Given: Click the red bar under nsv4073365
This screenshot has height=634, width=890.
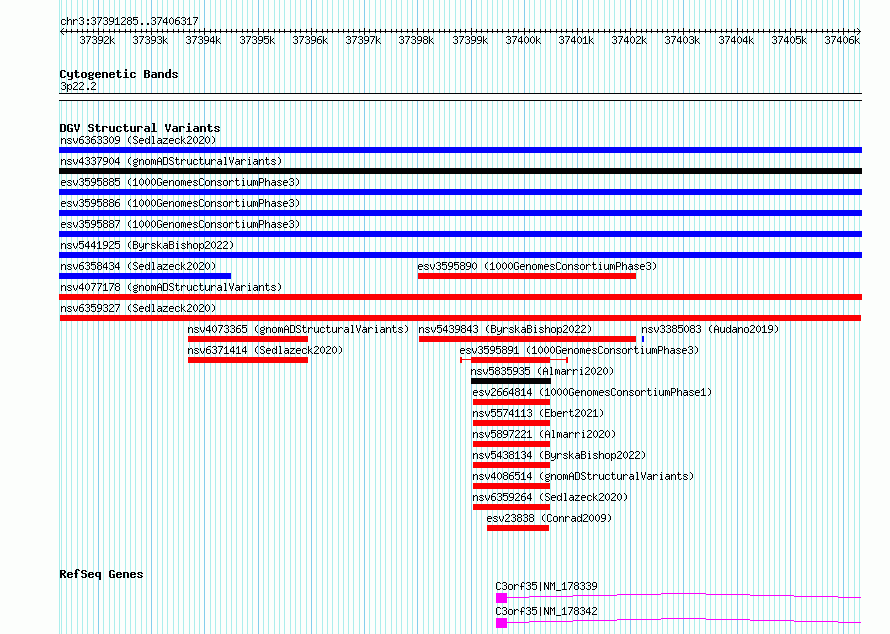Looking at the screenshot, I should pos(248,339).
